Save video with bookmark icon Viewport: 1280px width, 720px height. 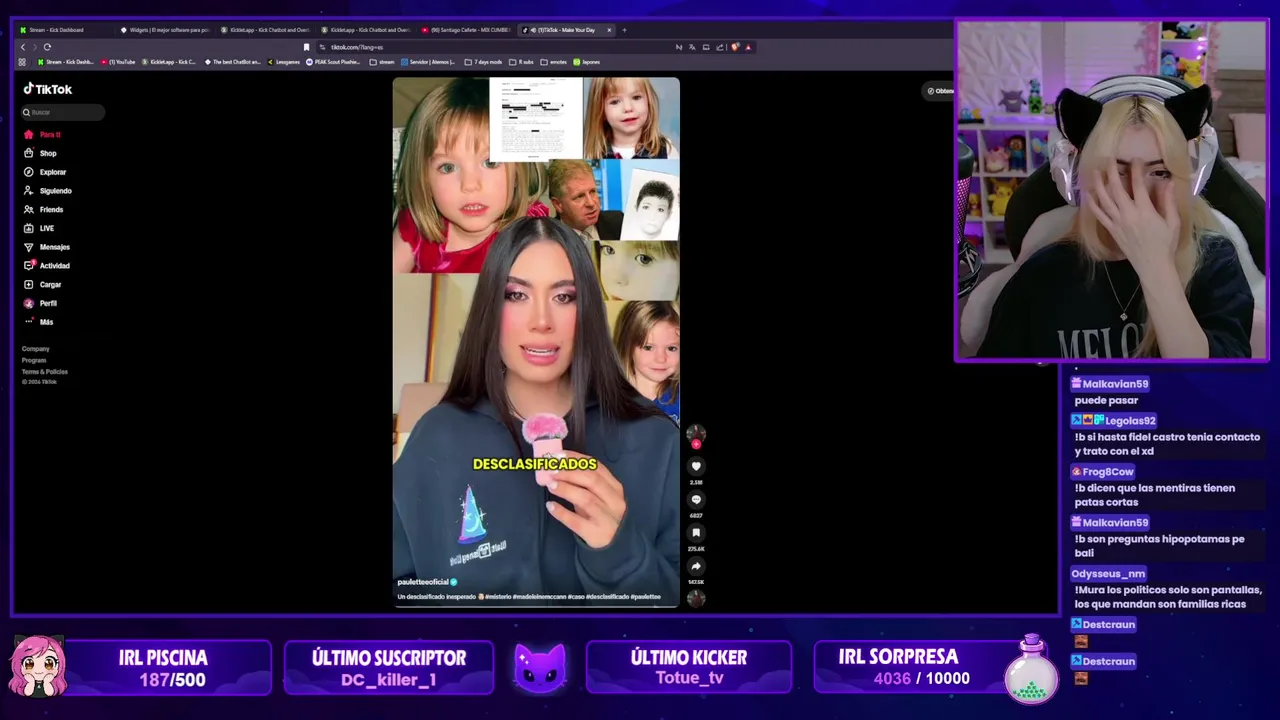(696, 533)
